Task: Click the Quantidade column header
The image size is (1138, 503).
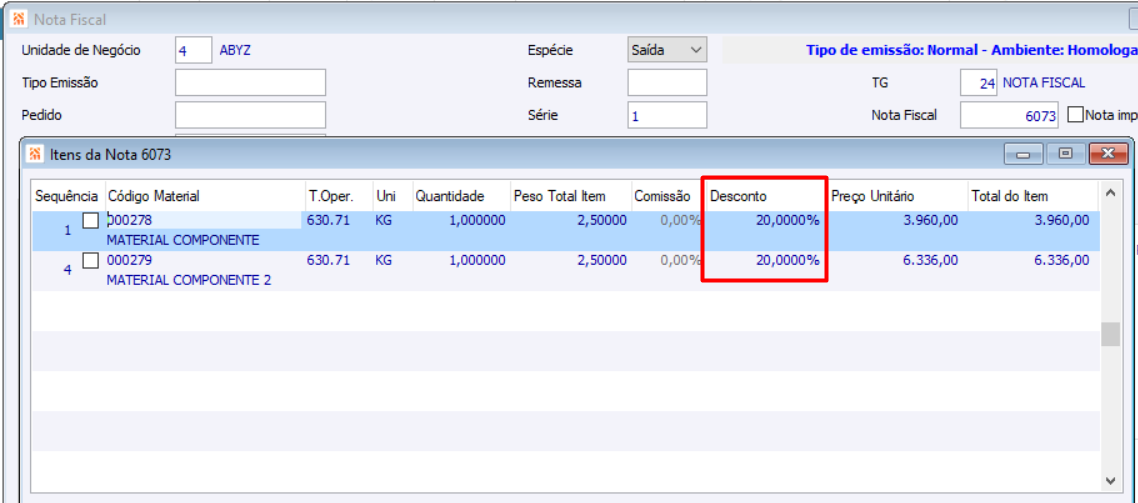Action: point(461,196)
